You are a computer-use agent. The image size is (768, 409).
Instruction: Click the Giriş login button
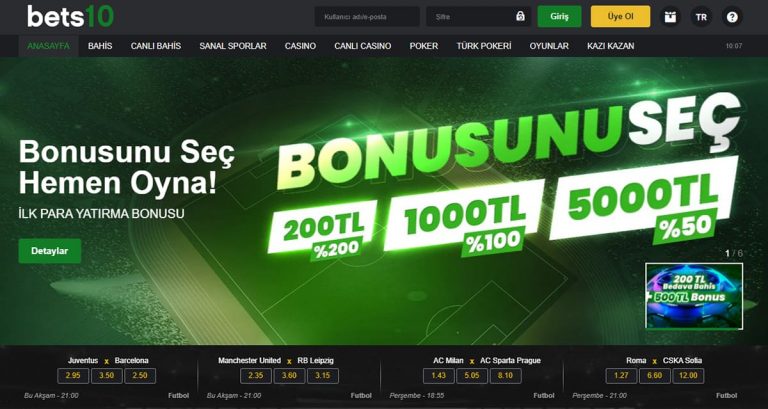559,17
